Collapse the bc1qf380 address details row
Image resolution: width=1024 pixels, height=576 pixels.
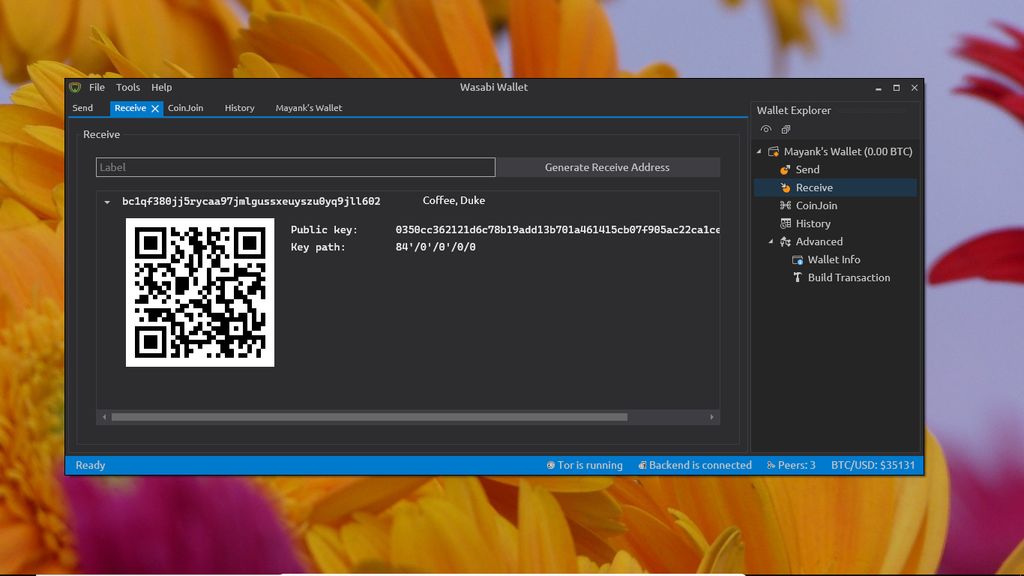coord(107,202)
